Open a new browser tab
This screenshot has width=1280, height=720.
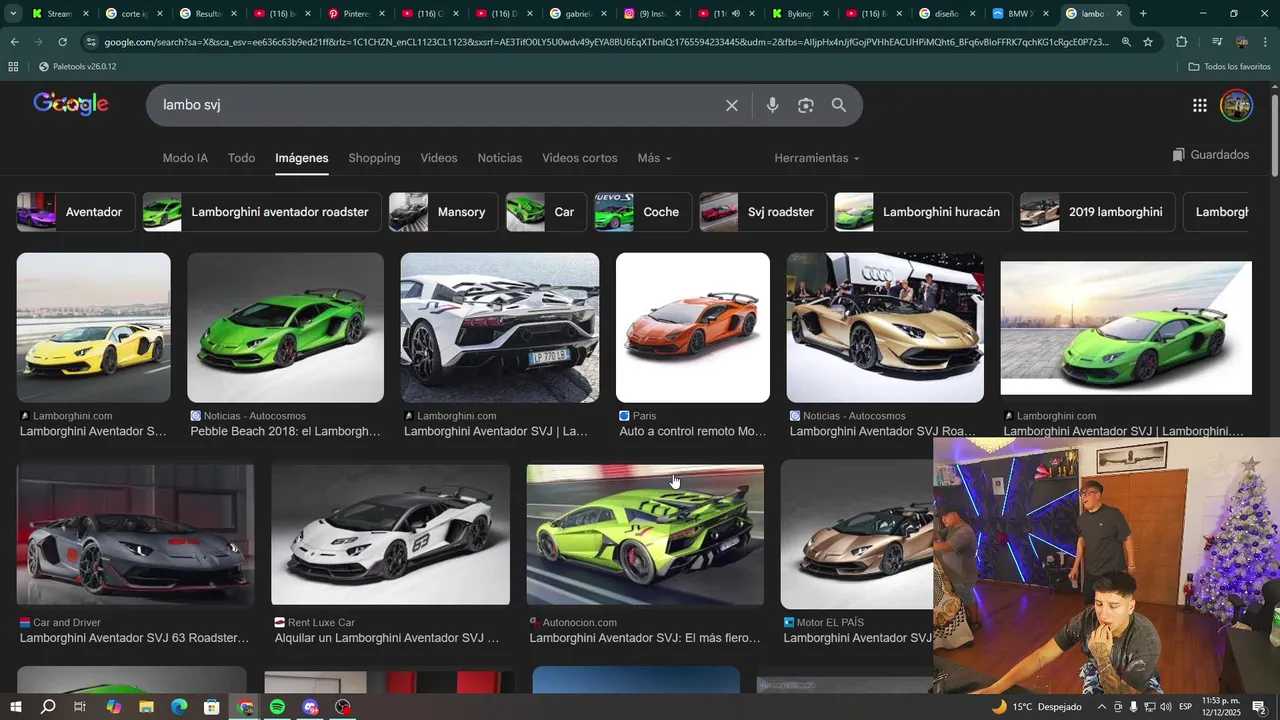click(1143, 14)
